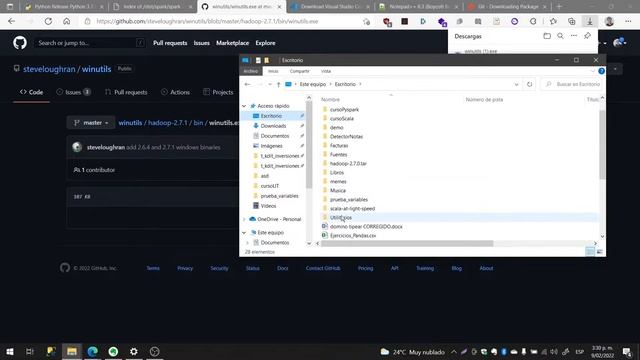This screenshot has height=360, width=640.
Task: Open Task View on taskbar
Action: pos(30,351)
